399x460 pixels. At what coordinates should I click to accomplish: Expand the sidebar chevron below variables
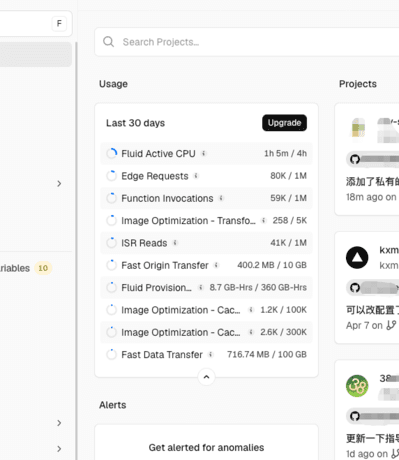pos(59,423)
